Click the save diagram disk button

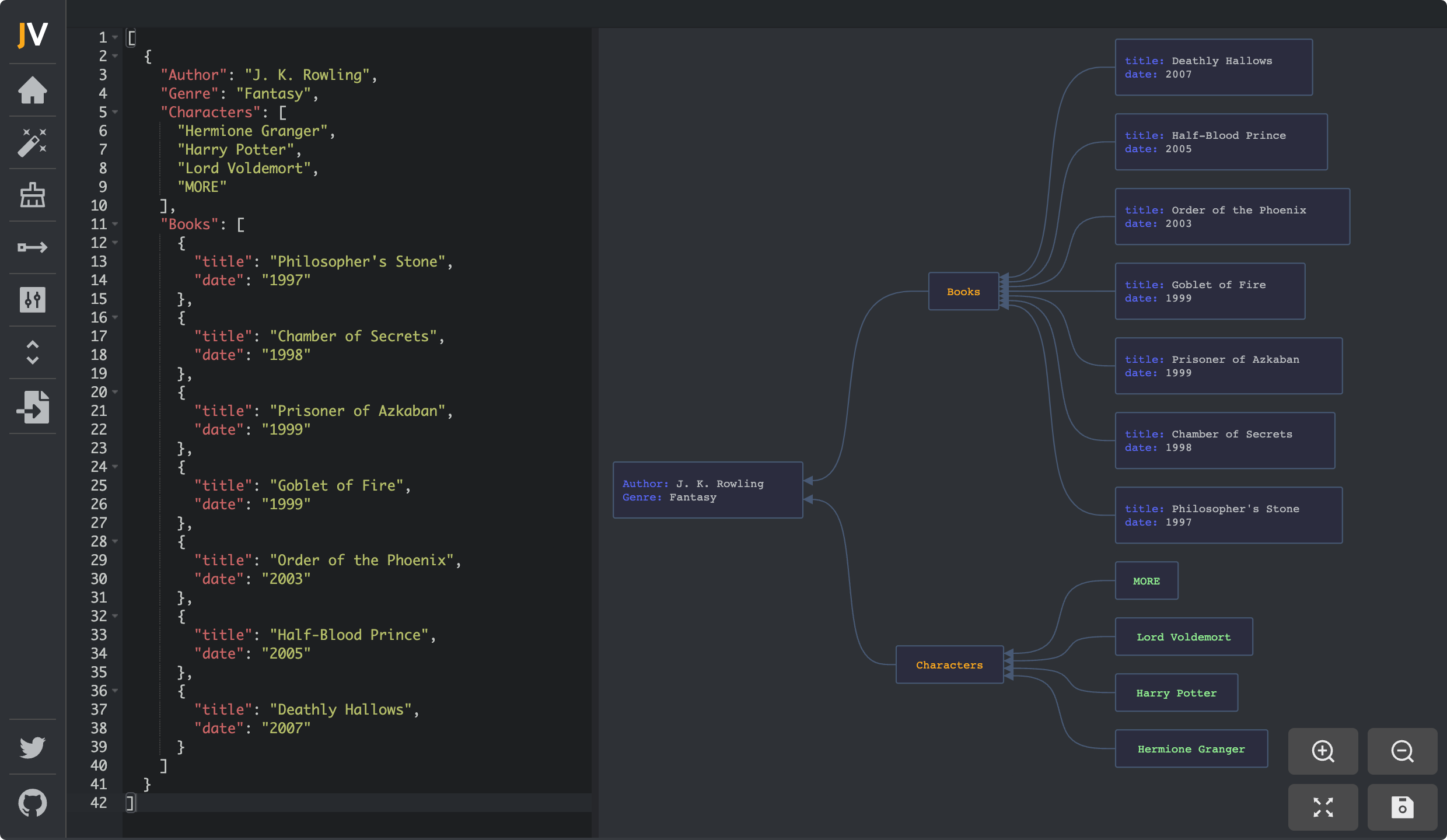[x=1402, y=807]
